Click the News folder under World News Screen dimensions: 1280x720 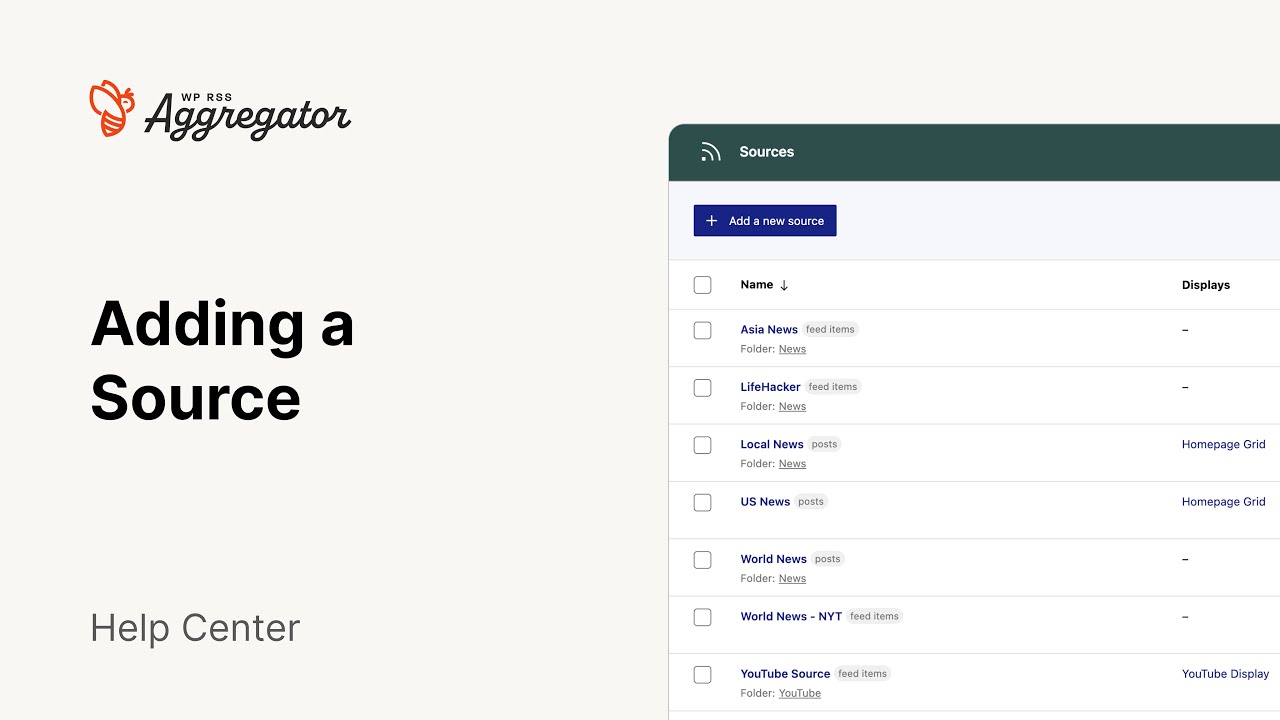[x=792, y=578]
